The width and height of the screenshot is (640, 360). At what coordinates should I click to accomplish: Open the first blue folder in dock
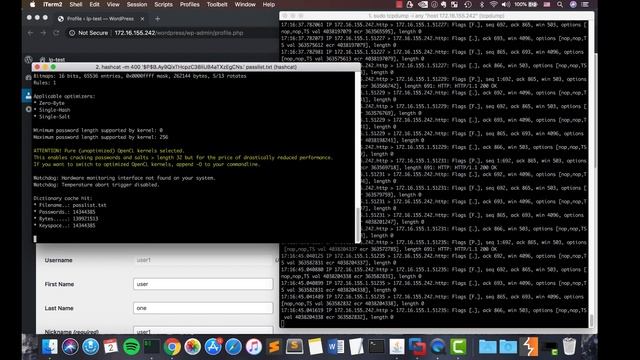pyautogui.click(x=487, y=347)
